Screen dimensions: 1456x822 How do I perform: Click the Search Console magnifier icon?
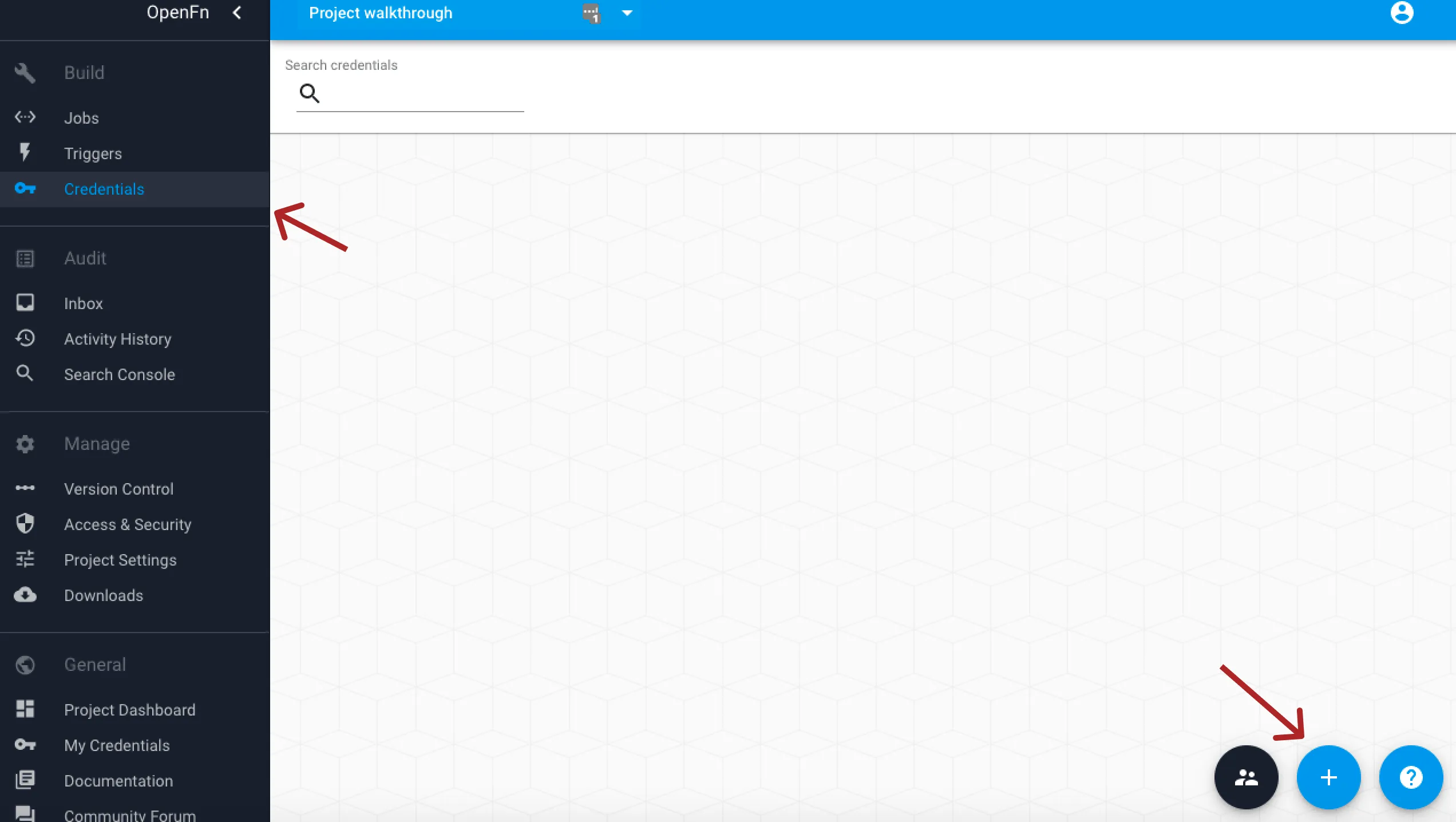(x=25, y=373)
